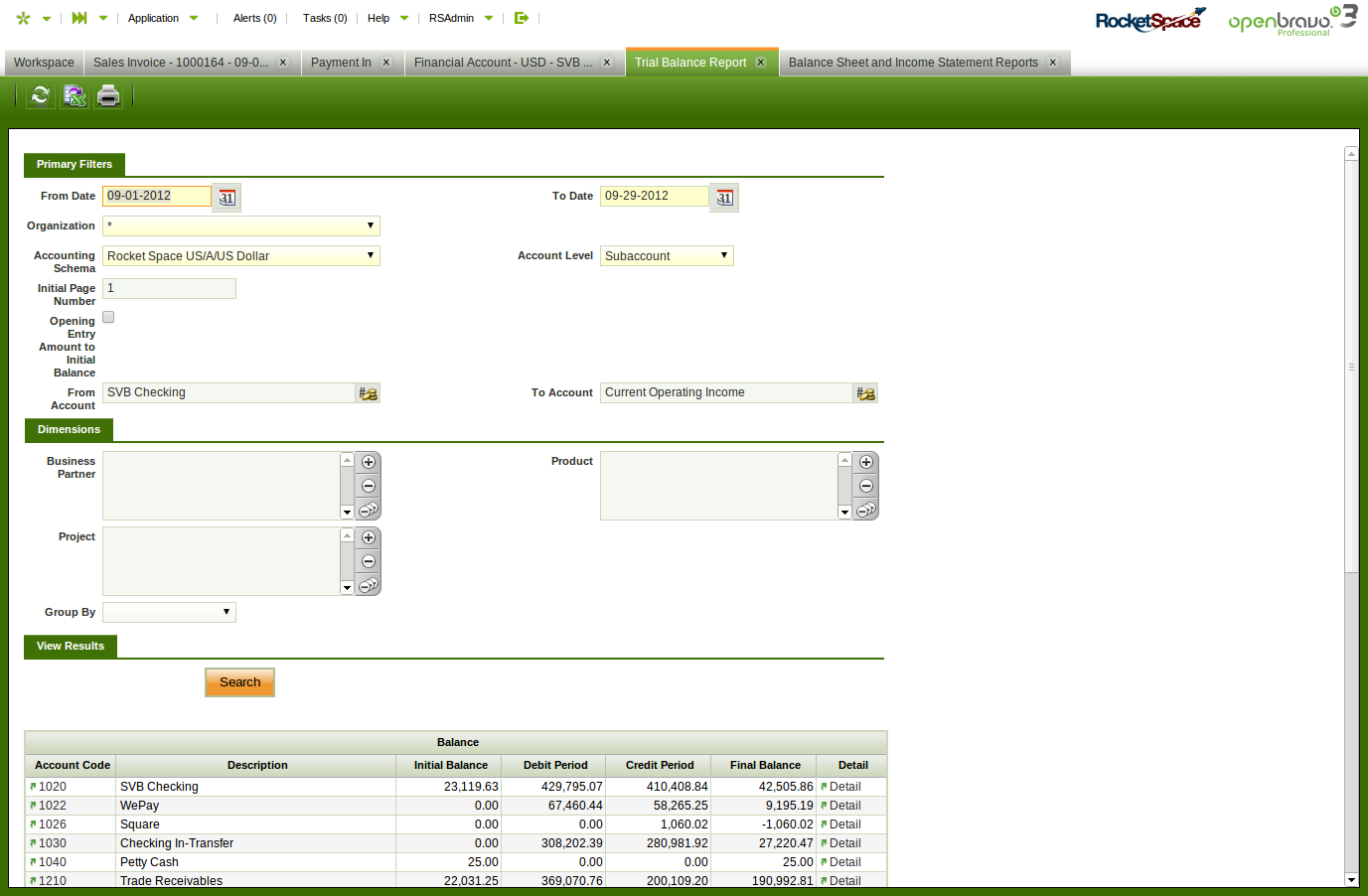Enable Opening Entry Amount to Initial Balance checkbox
Screen dimensions: 1368x896
click(108, 317)
